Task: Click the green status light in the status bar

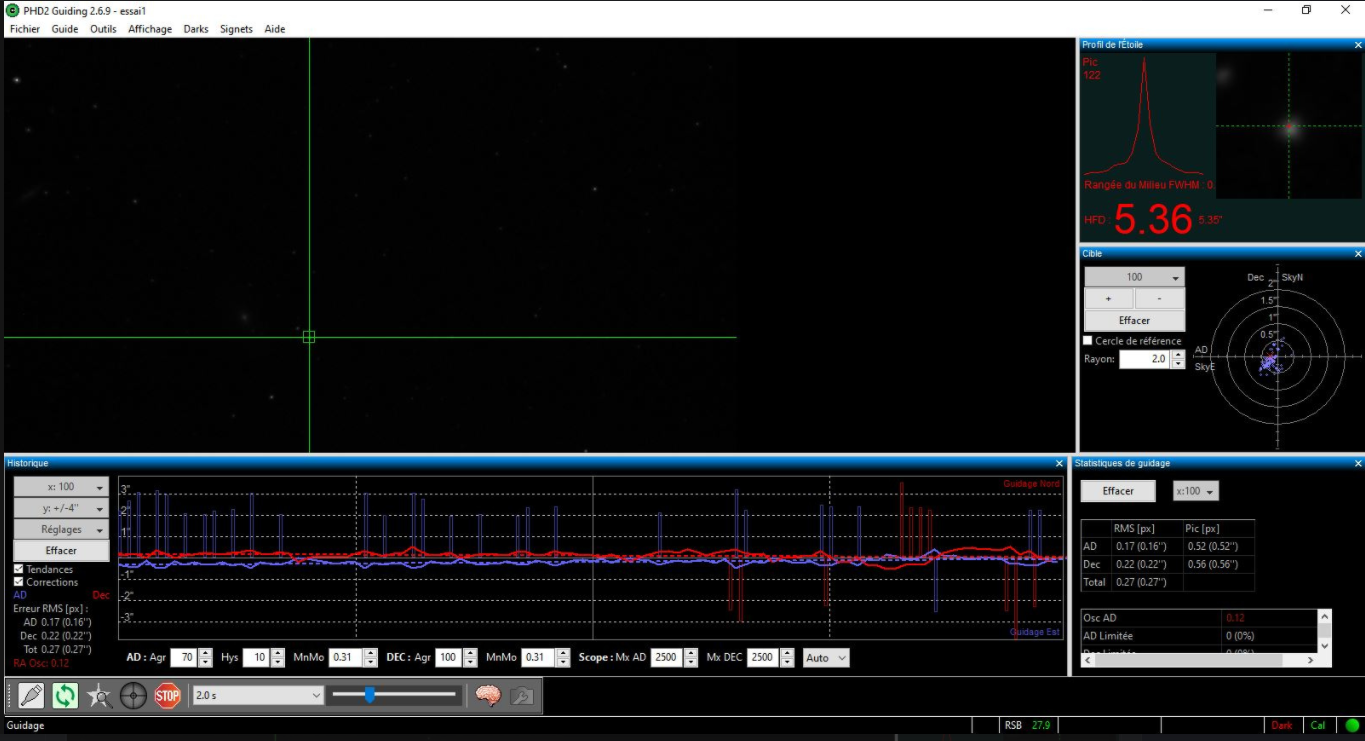Action: pyautogui.click(x=1352, y=725)
